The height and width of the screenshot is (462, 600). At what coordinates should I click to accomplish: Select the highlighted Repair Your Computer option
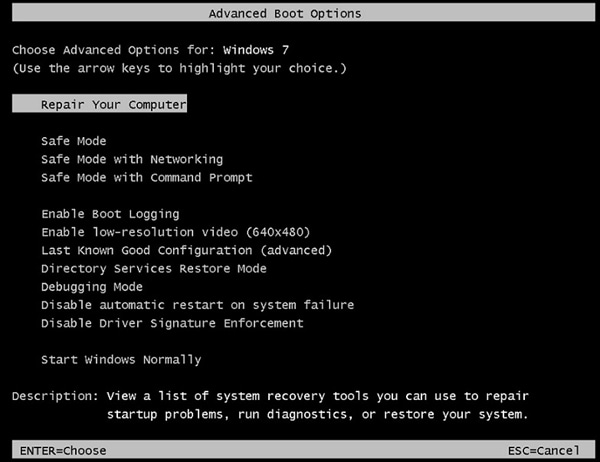tap(113, 104)
